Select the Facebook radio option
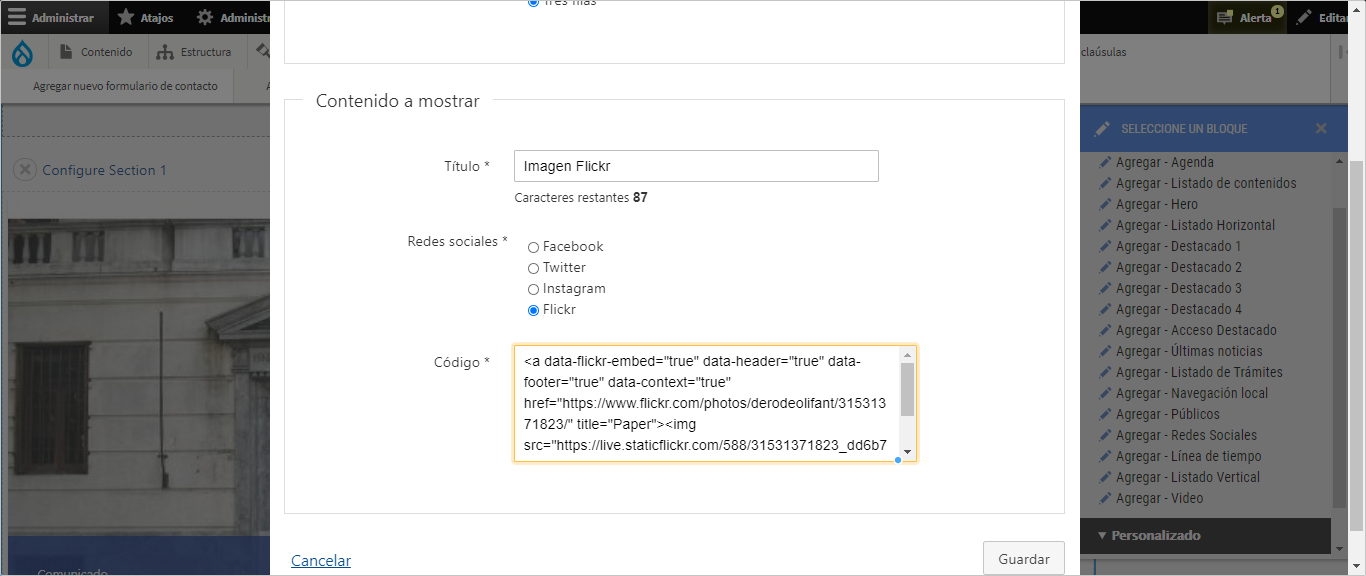This screenshot has width=1366, height=576. click(533, 247)
